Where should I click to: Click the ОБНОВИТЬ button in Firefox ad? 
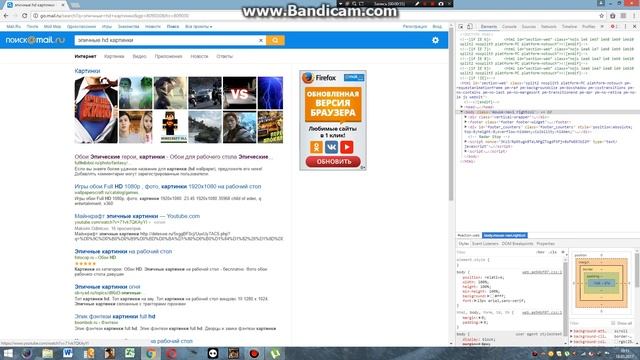(333, 162)
